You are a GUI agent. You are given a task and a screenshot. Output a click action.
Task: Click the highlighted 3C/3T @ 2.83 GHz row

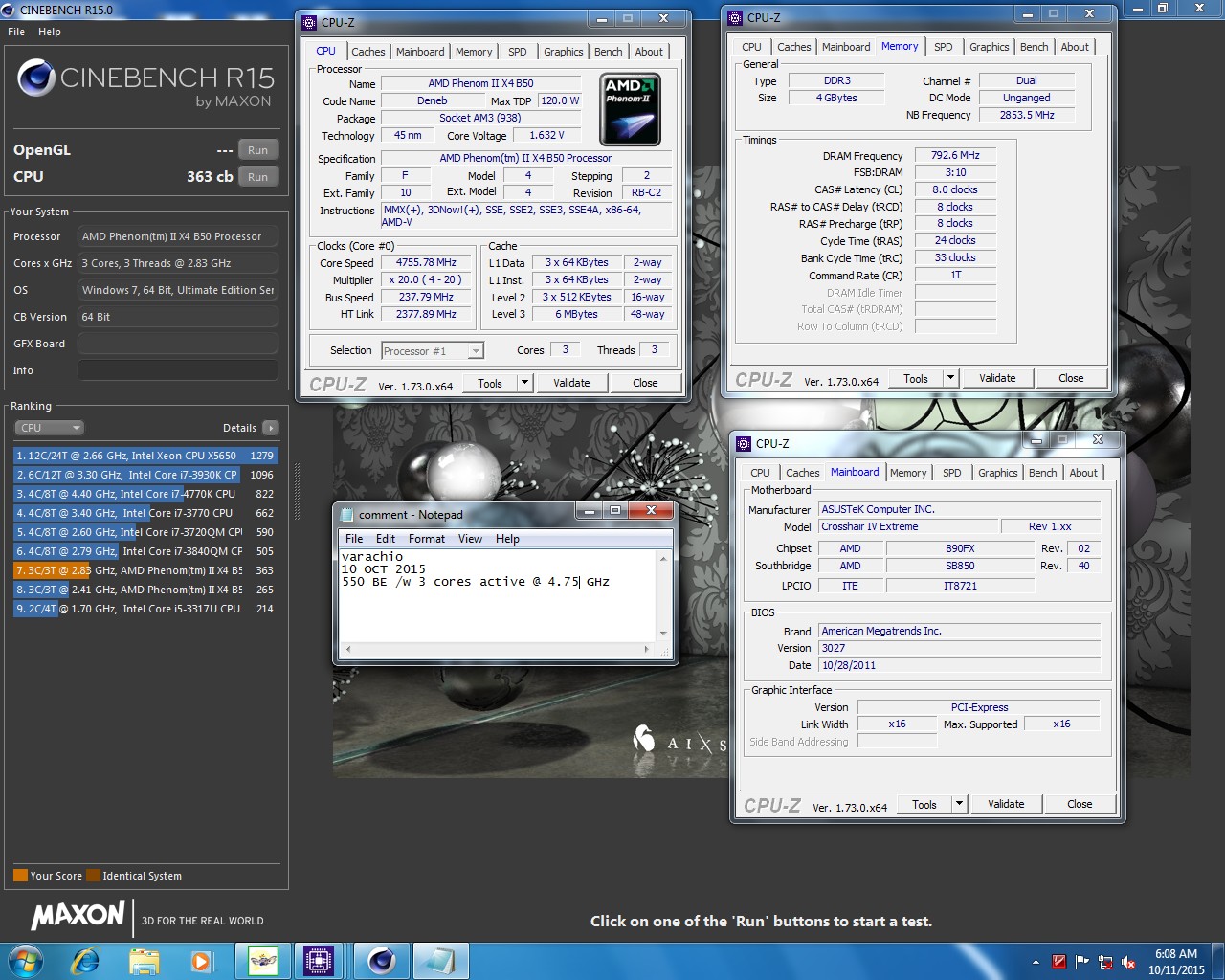(145, 570)
